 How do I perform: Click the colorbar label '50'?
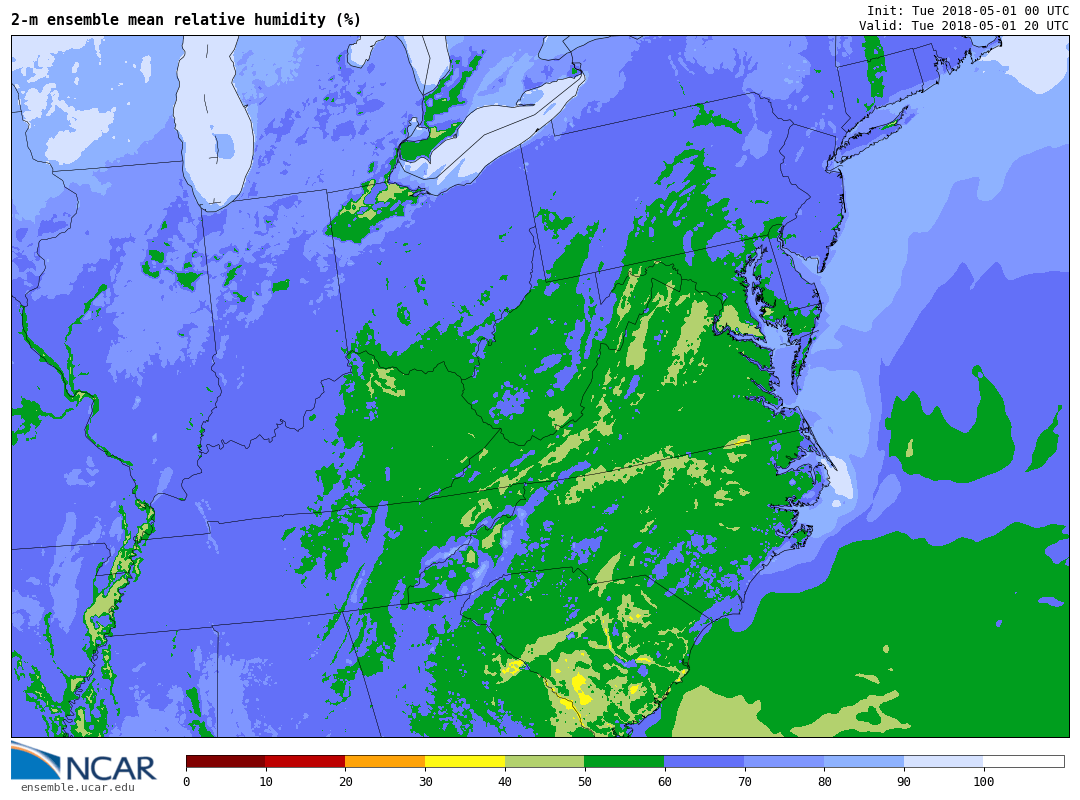(585, 781)
